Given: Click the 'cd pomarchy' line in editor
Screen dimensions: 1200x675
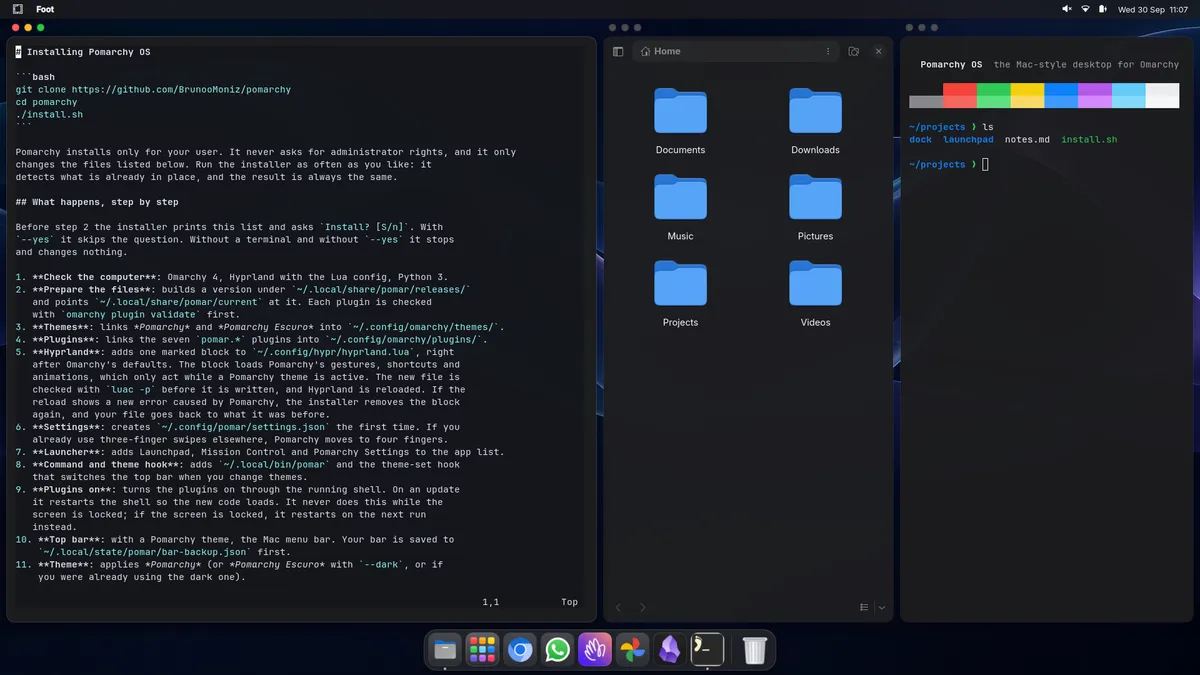Looking at the screenshot, I should [x=46, y=102].
